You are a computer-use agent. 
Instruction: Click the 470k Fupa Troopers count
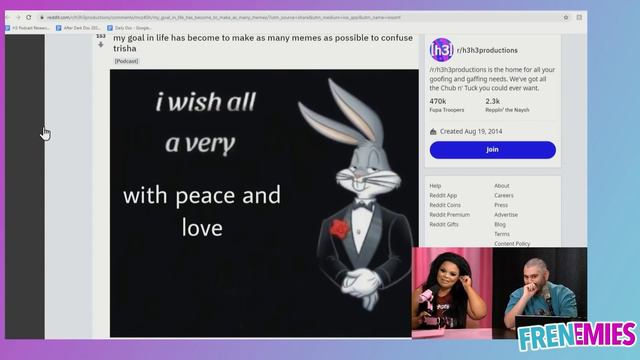click(x=447, y=105)
